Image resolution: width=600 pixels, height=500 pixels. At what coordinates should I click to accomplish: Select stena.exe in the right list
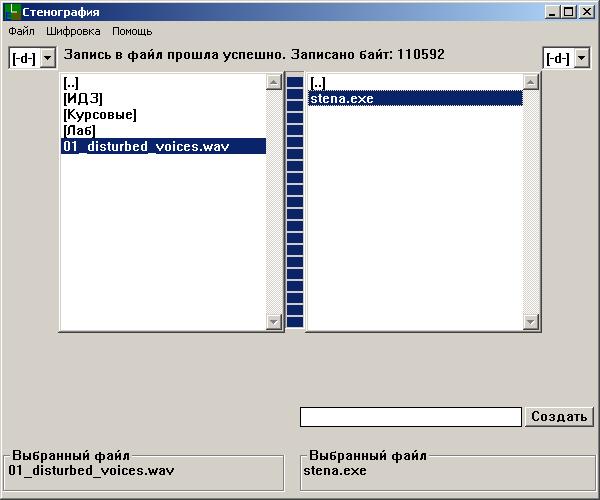point(416,98)
